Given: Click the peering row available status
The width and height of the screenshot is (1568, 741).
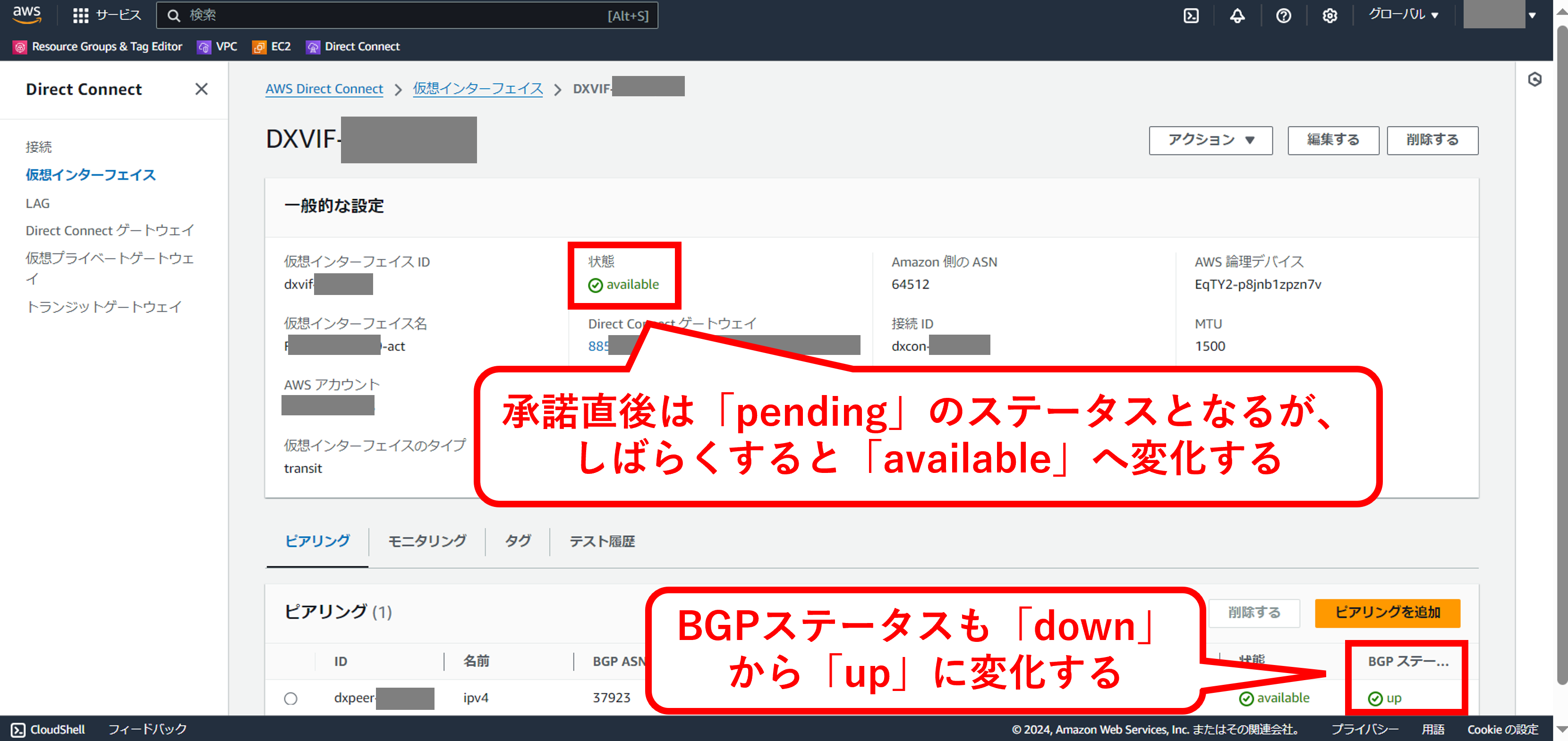Looking at the screenshot, I should click(1274, 699).
